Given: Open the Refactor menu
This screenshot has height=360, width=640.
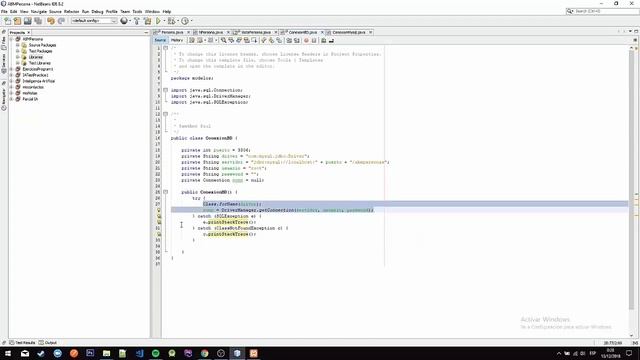Looking at the screenshot, I should click(71, 11).
